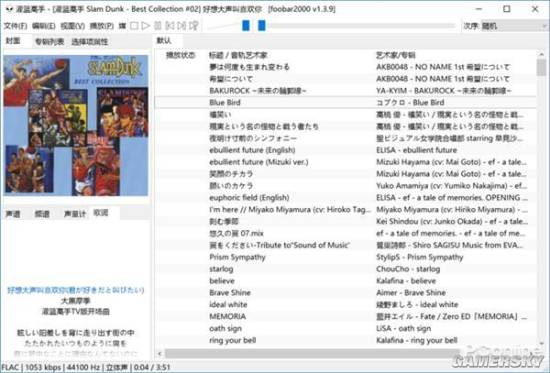Image resolution: width=550 pixels, height=373 pixels.
Task: Open the truncated 媒 menu item
Action: click(122, 26)
